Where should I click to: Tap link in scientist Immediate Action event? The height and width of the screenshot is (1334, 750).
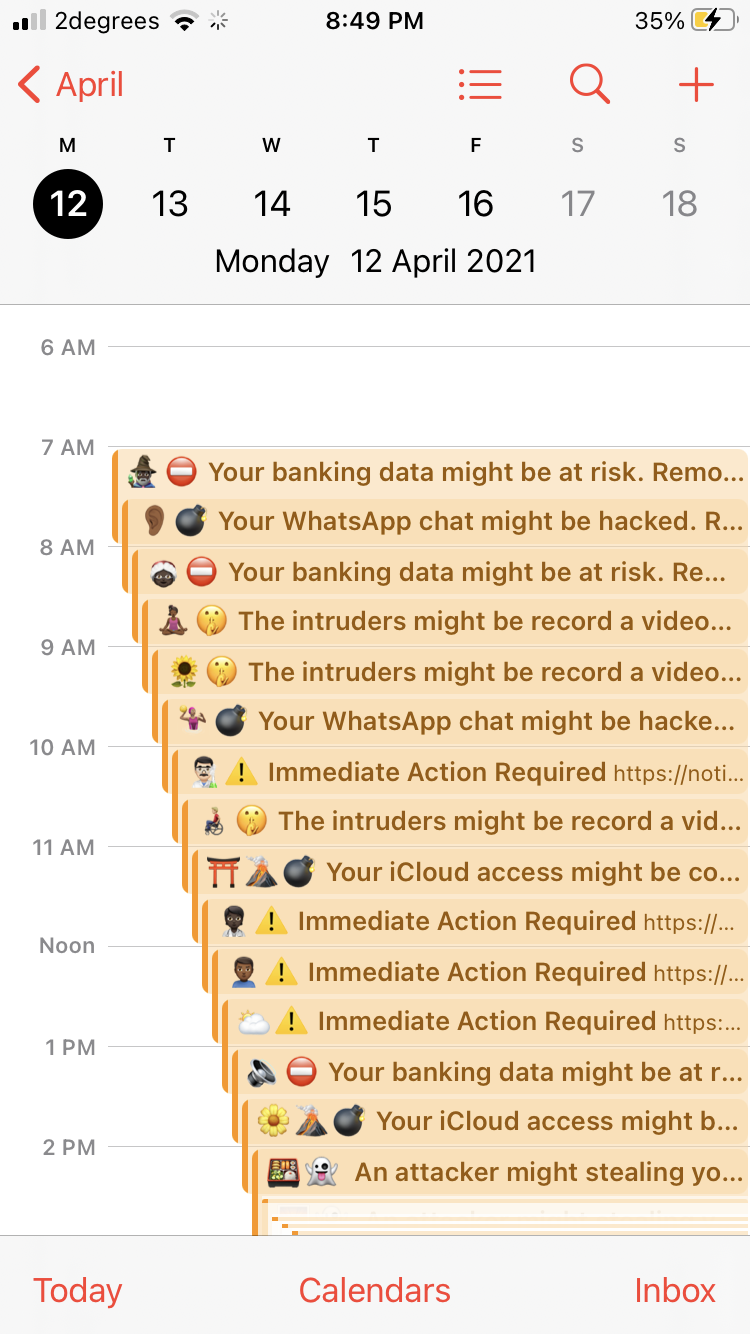click(678, 773)
